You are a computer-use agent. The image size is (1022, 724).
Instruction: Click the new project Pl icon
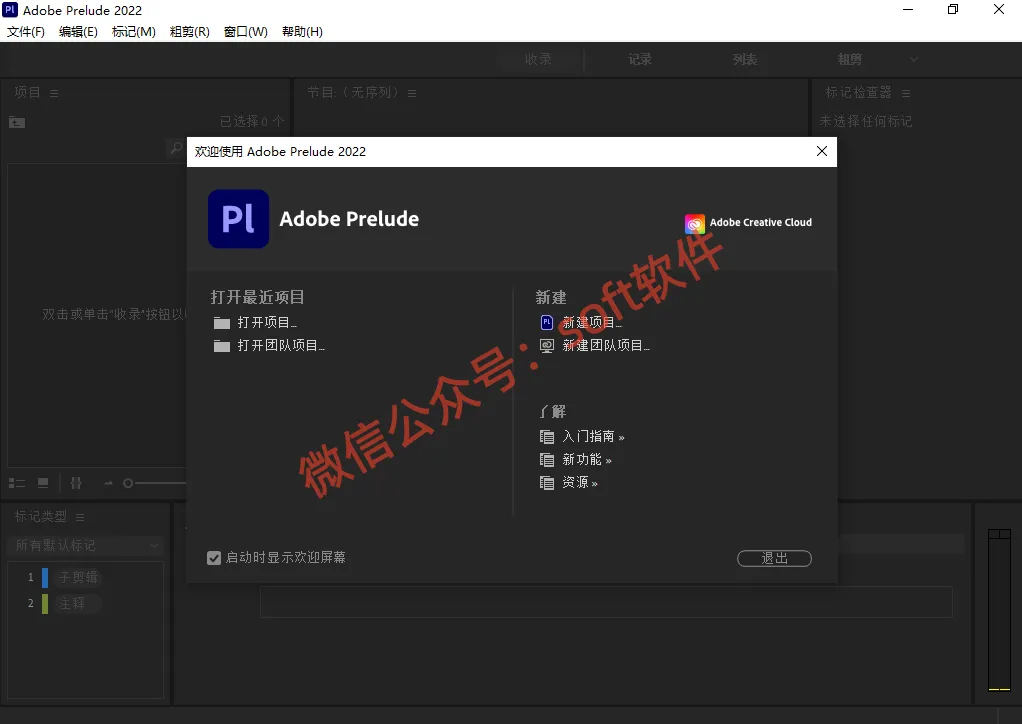547,323
